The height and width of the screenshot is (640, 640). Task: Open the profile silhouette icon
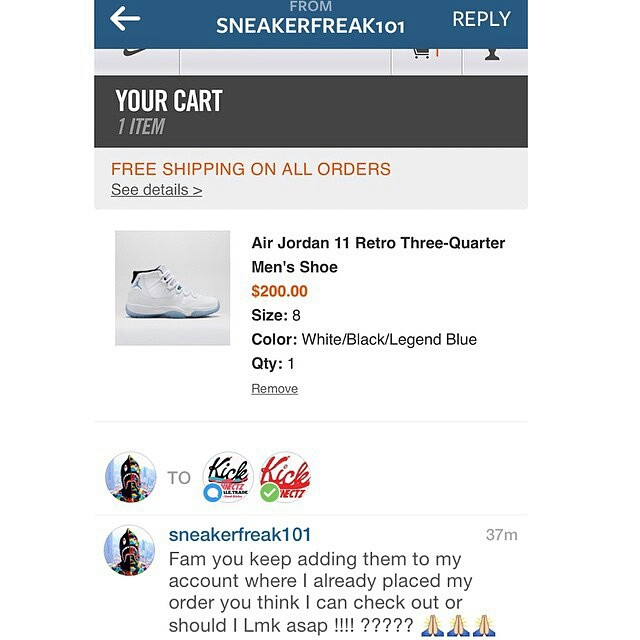pos(492,55)
